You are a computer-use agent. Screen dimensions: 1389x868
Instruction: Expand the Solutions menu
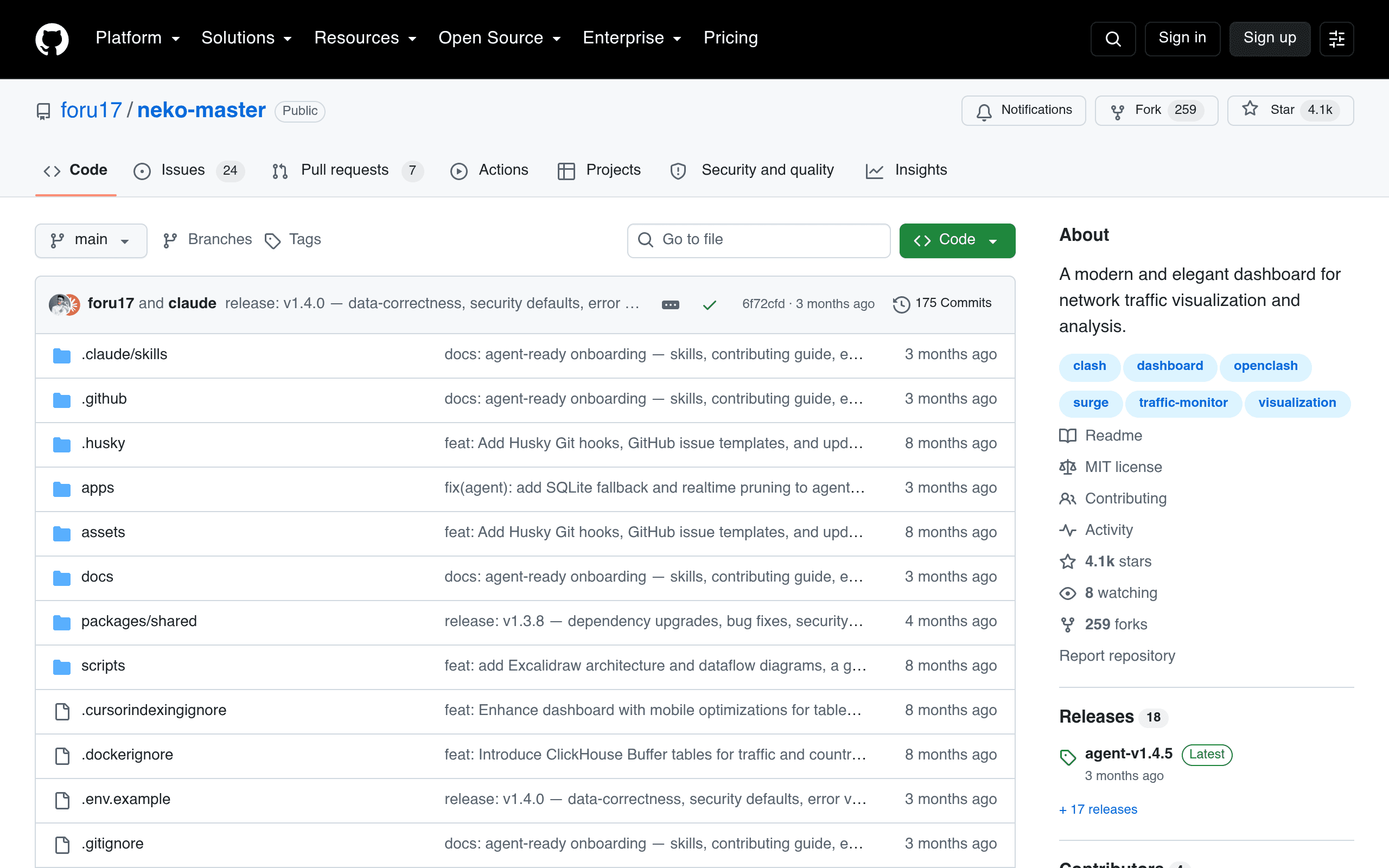click(247, 38)
